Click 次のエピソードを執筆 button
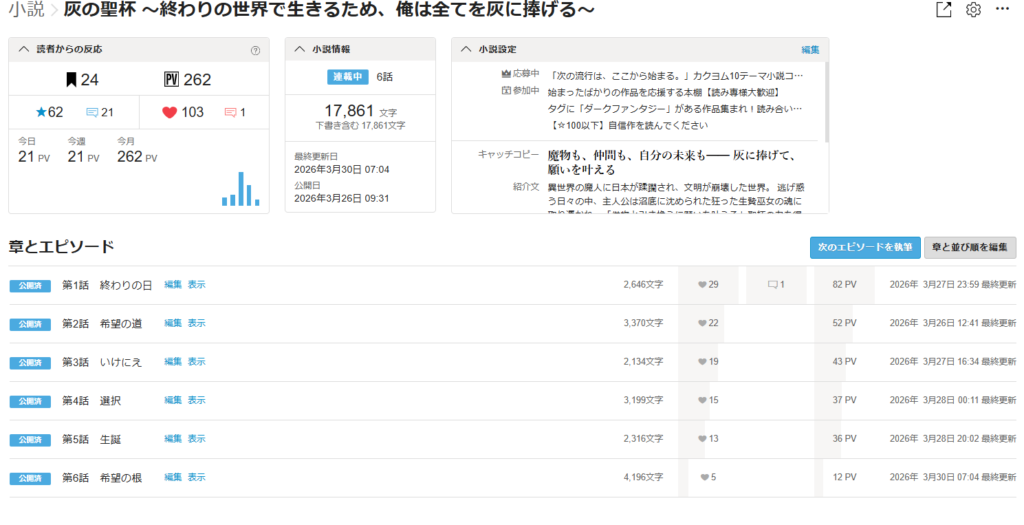 click(x=865, y=247)
